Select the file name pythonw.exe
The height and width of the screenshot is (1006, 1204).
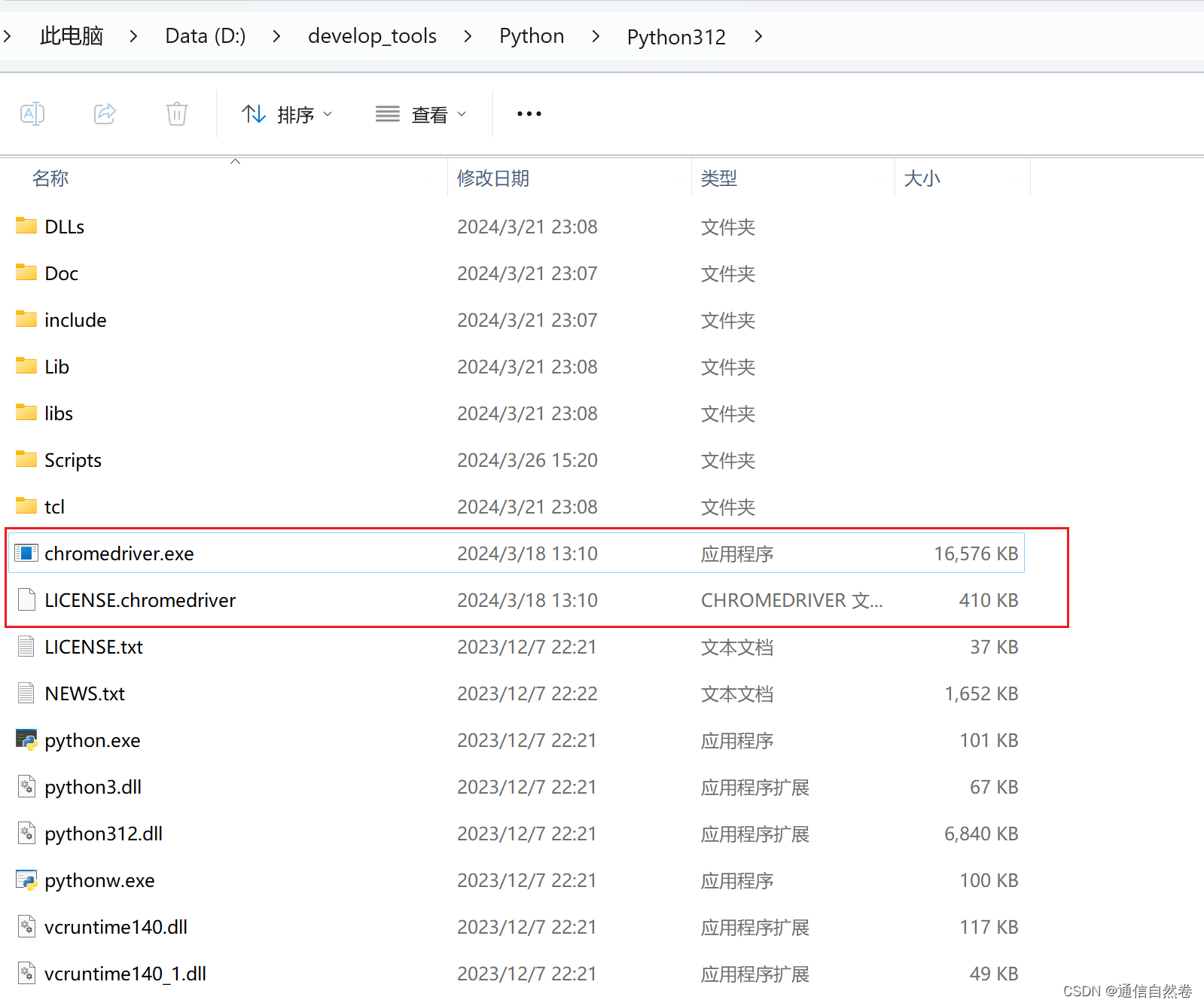point(99,880)
